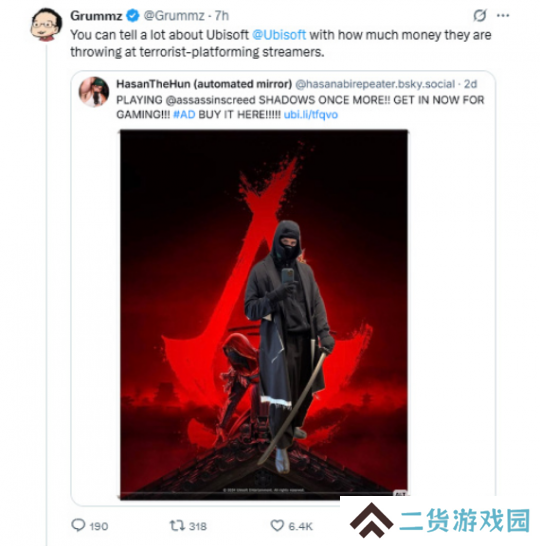This screenshot has height=546, width=540.
Task: Open the Assassin's Creed Shadows image
Action: (264, 315)
